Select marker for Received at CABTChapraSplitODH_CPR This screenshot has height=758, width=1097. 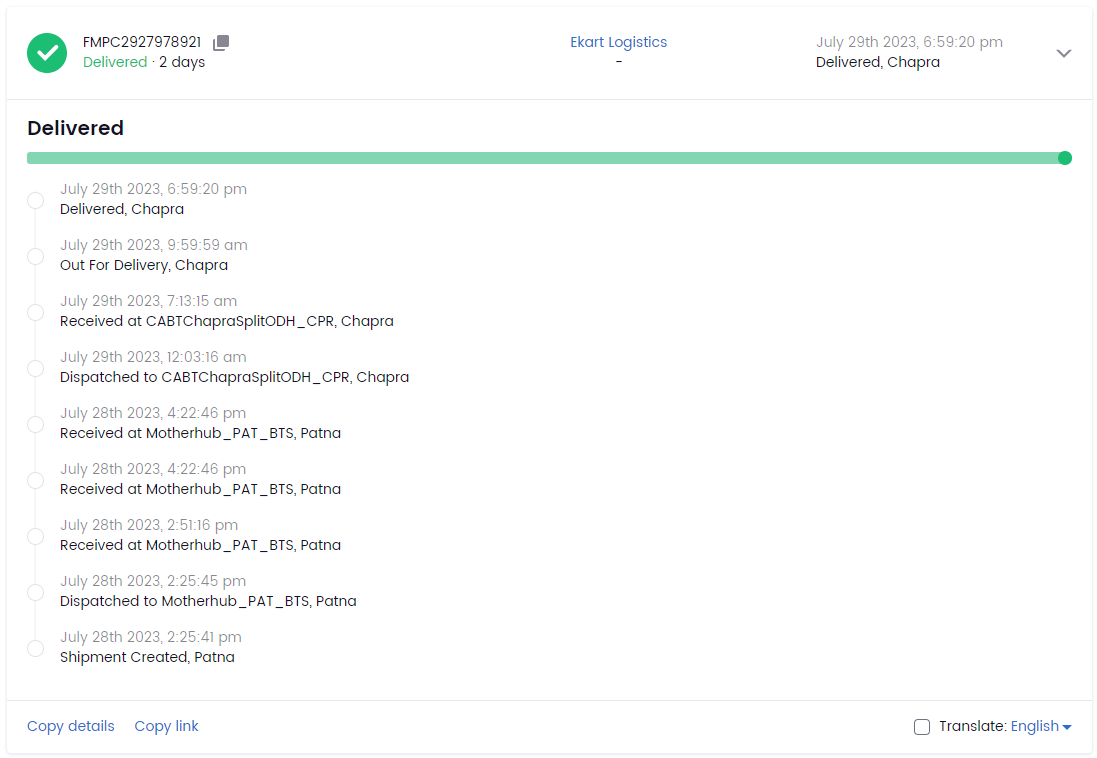35,312
